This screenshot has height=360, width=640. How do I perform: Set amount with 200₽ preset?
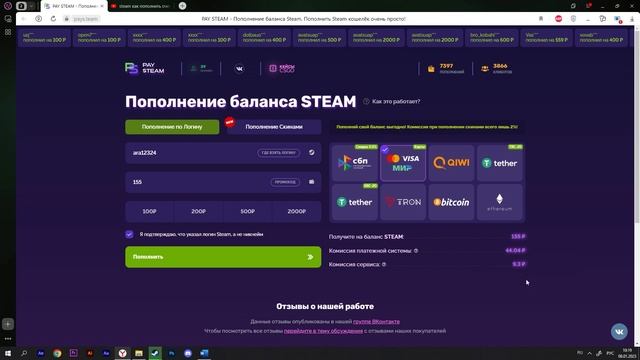tap(198, 211)
